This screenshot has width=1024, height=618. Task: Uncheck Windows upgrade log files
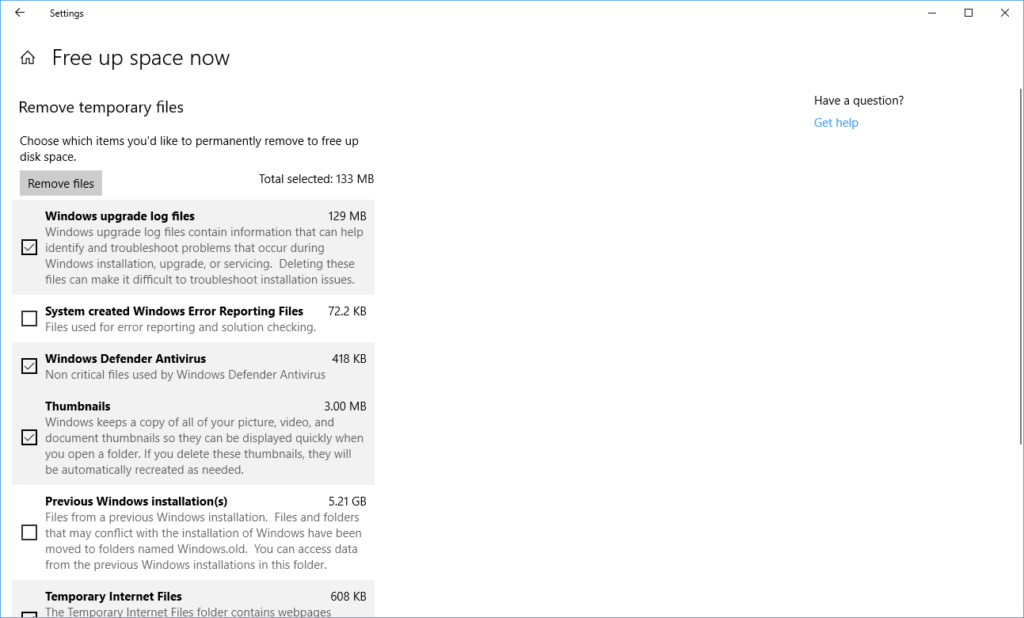pyautogui.click(x=28, y=247)
